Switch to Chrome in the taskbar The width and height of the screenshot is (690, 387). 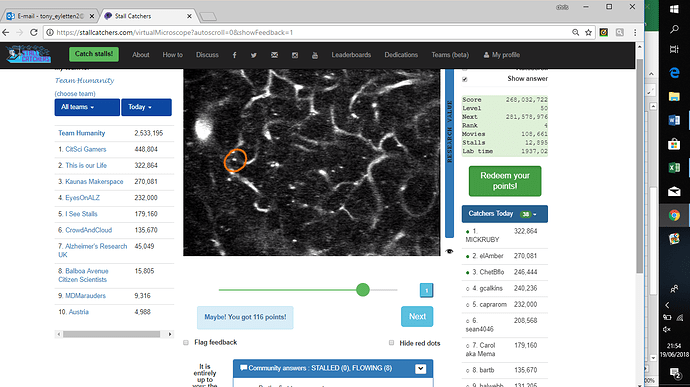point(674,215)
